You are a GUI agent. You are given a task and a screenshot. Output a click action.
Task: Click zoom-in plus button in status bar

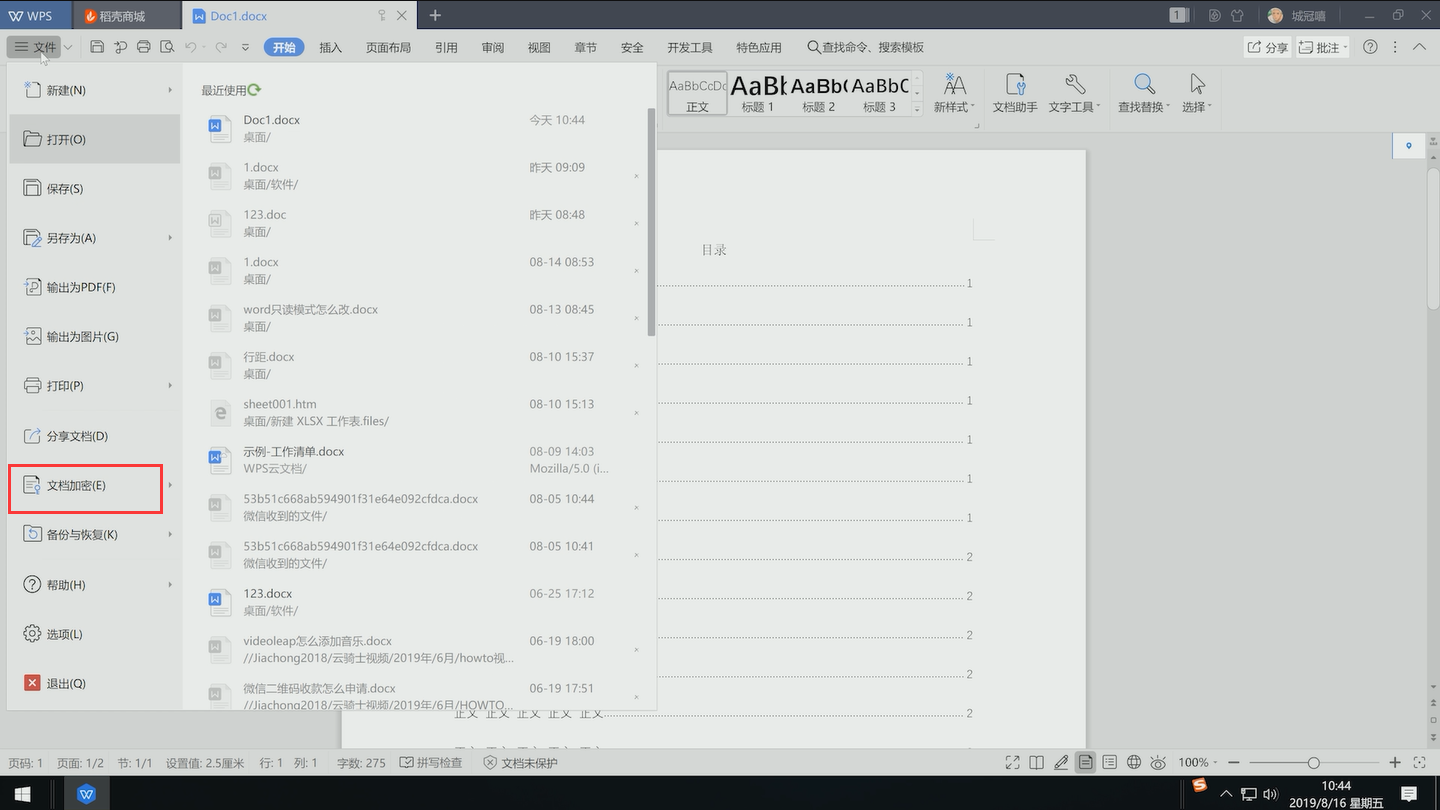point(1395,763)
